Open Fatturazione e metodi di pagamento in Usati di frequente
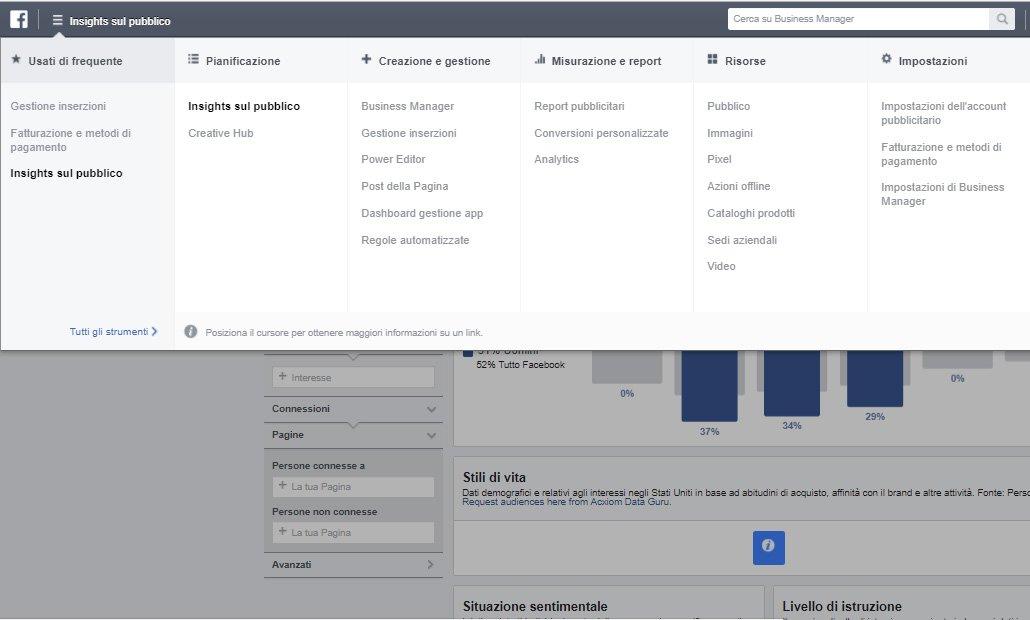 (70, 141)
